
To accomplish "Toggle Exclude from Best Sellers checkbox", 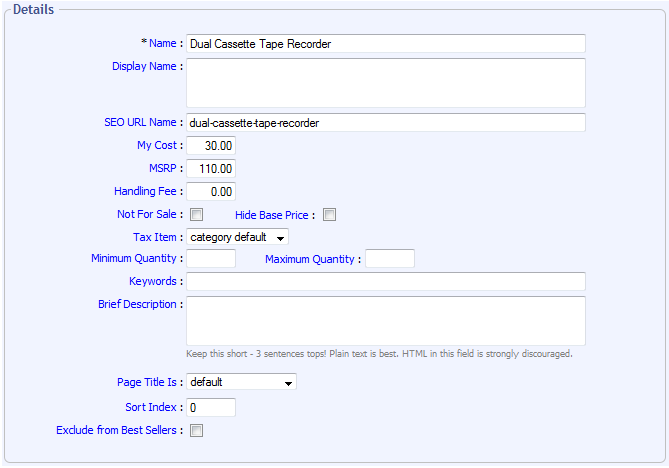I will (197, 431).
